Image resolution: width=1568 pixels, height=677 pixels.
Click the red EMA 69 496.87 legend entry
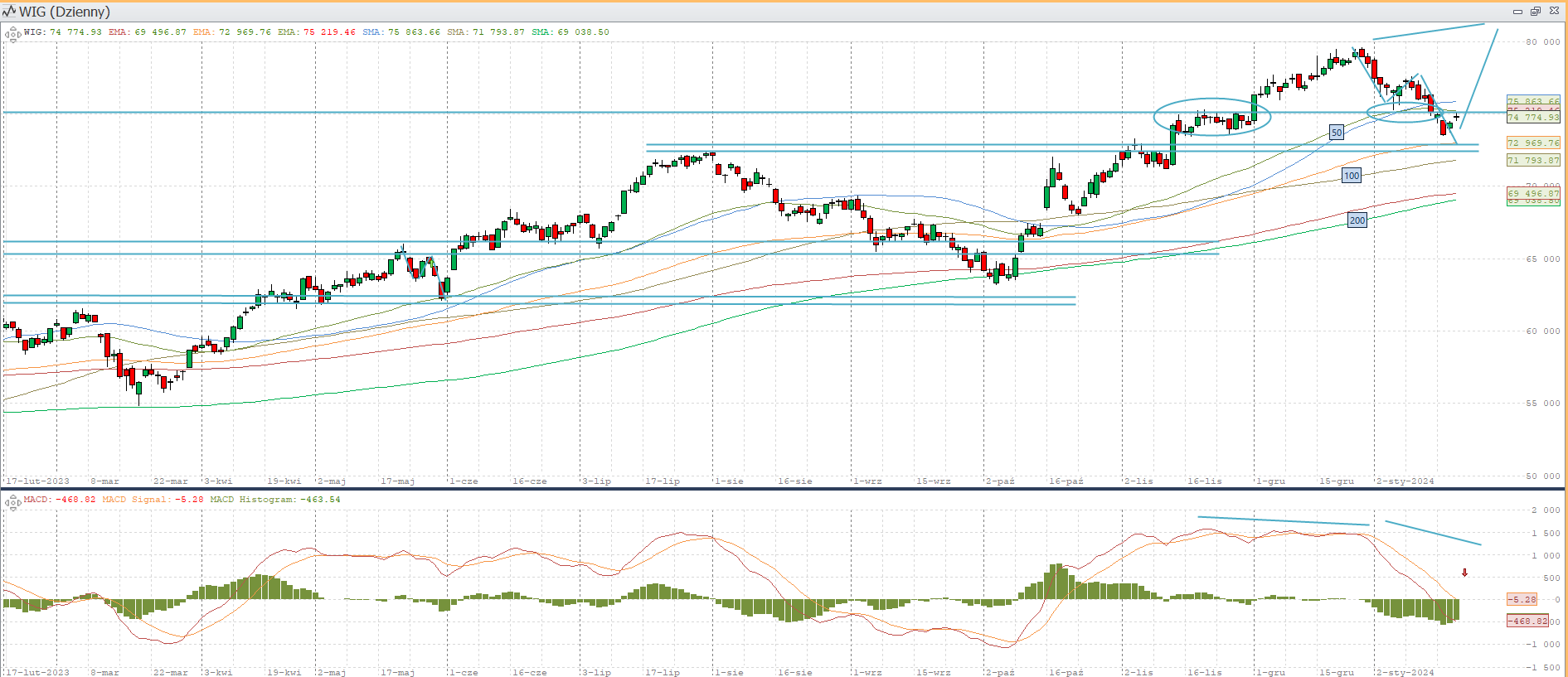coord(147,32)
